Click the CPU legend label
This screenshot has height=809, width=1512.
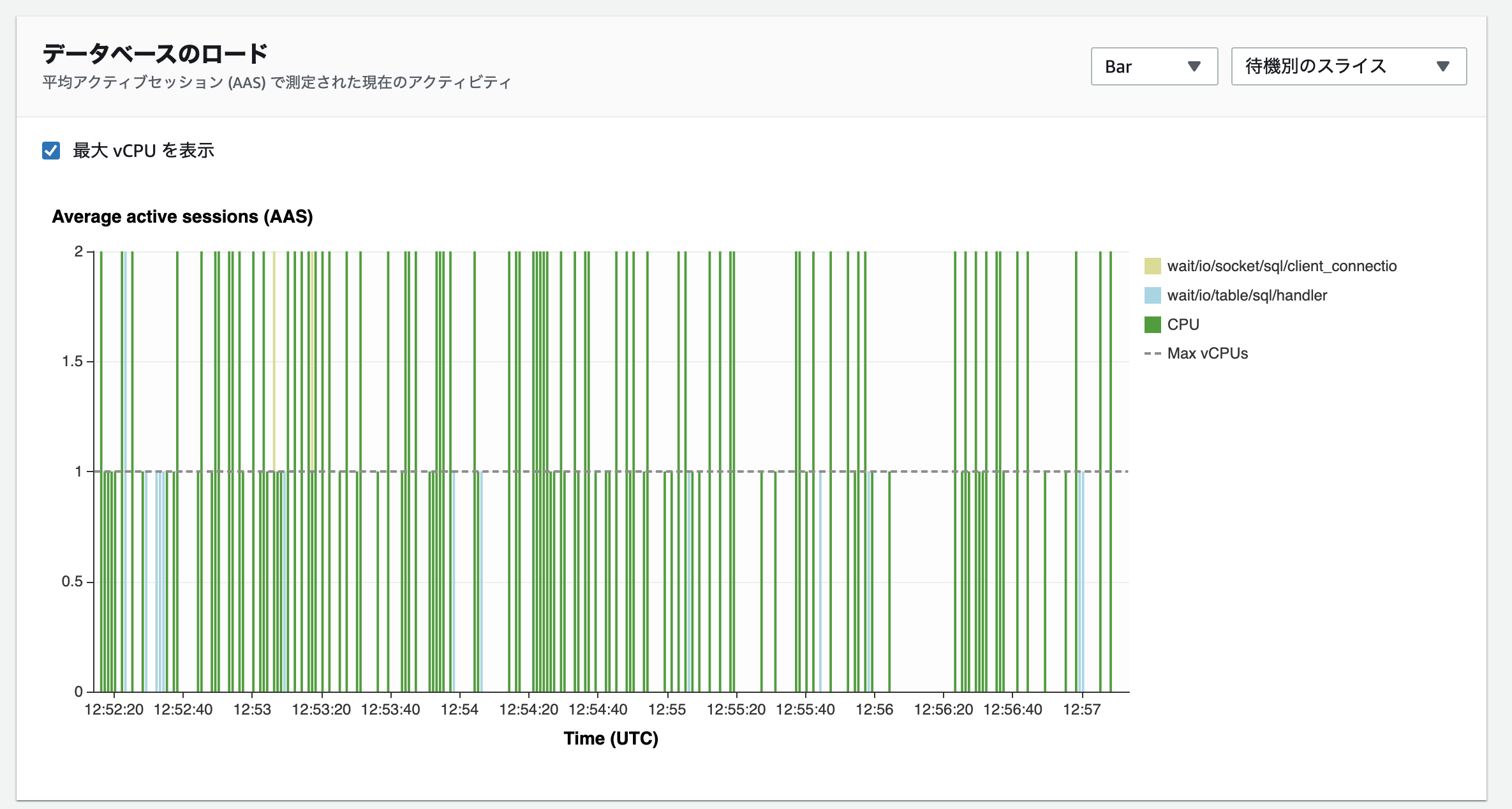coord(1183,325)
